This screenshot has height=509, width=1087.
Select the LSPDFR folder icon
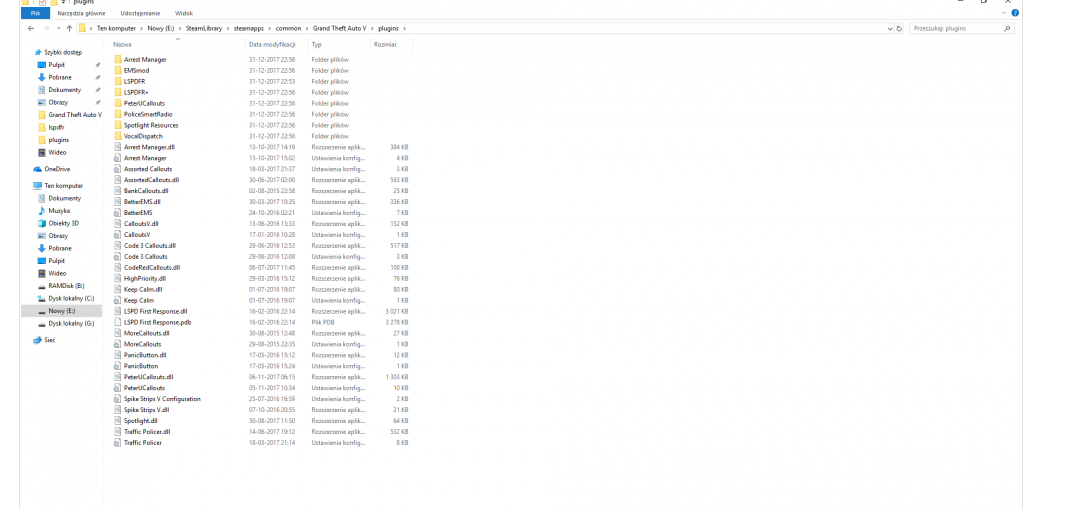(117, 81)
